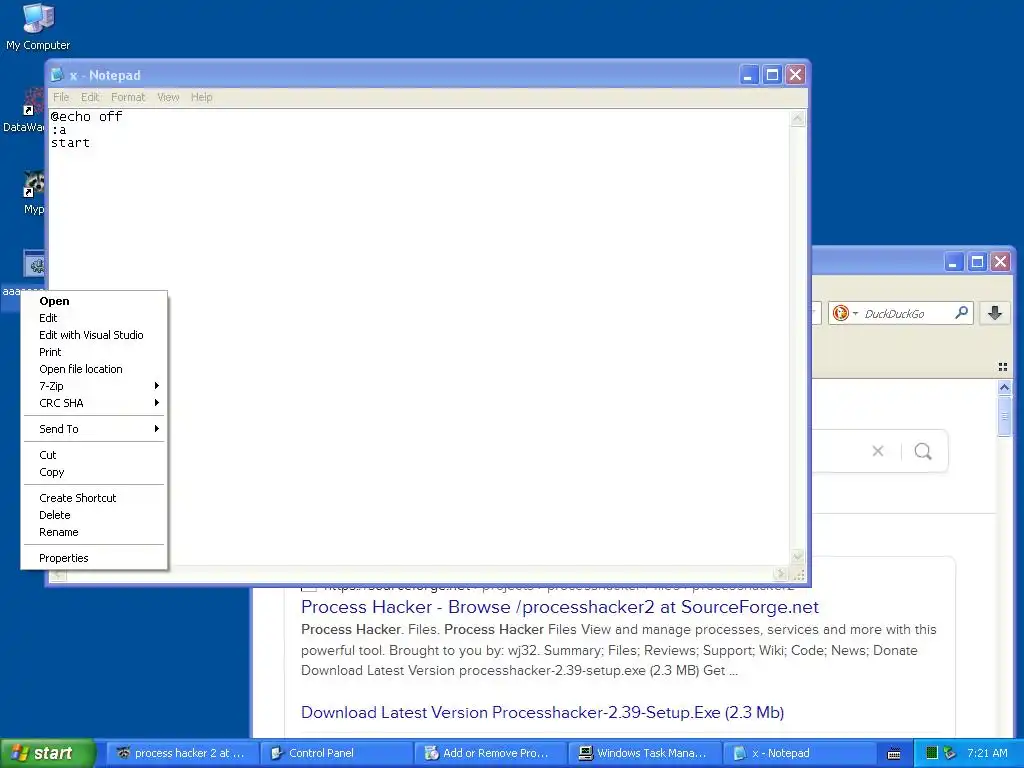The height and width of the screenshot is (768, 1024).
Task: Click Download Latest Version Processhacker-2.39 link
Action: (x=542, y=712)
